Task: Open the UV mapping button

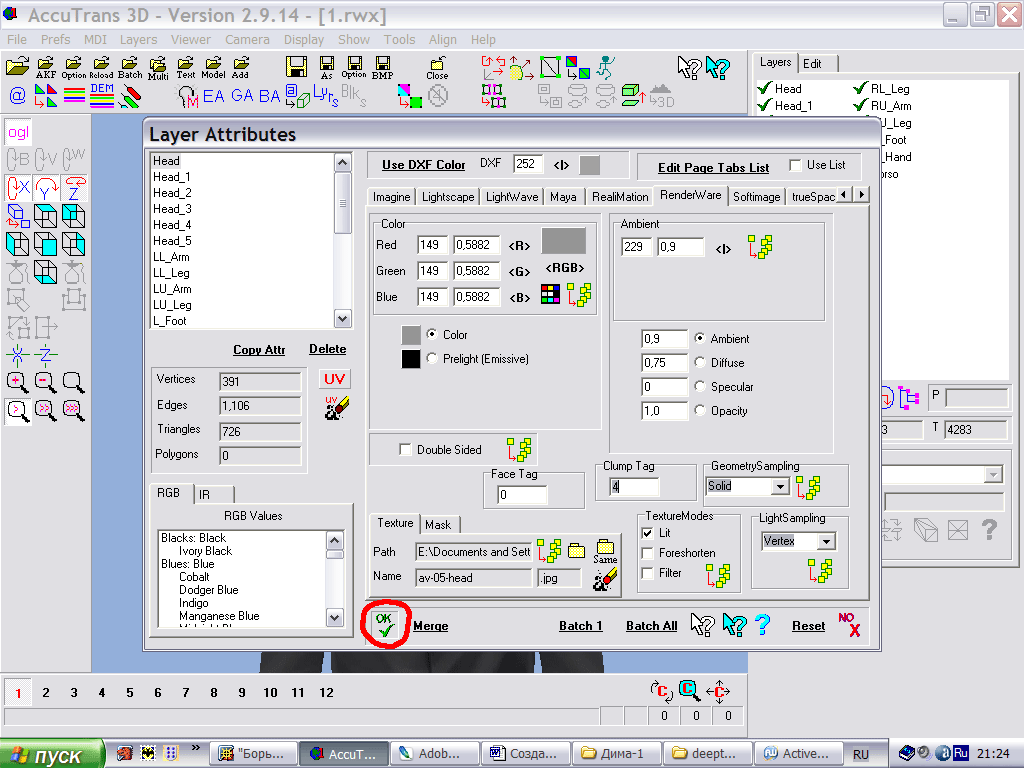Action: pos(334,379)
